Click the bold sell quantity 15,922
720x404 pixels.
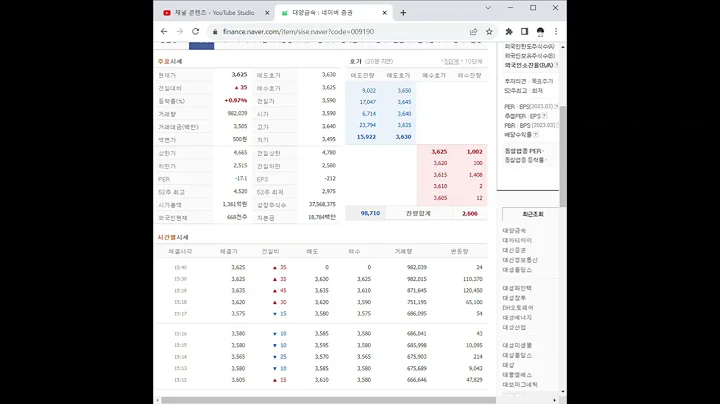coord(366,137)
